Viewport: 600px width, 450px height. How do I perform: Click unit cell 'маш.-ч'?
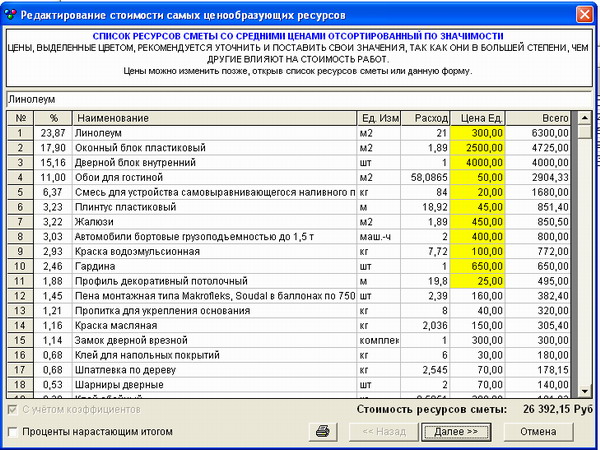pos(379,237)
